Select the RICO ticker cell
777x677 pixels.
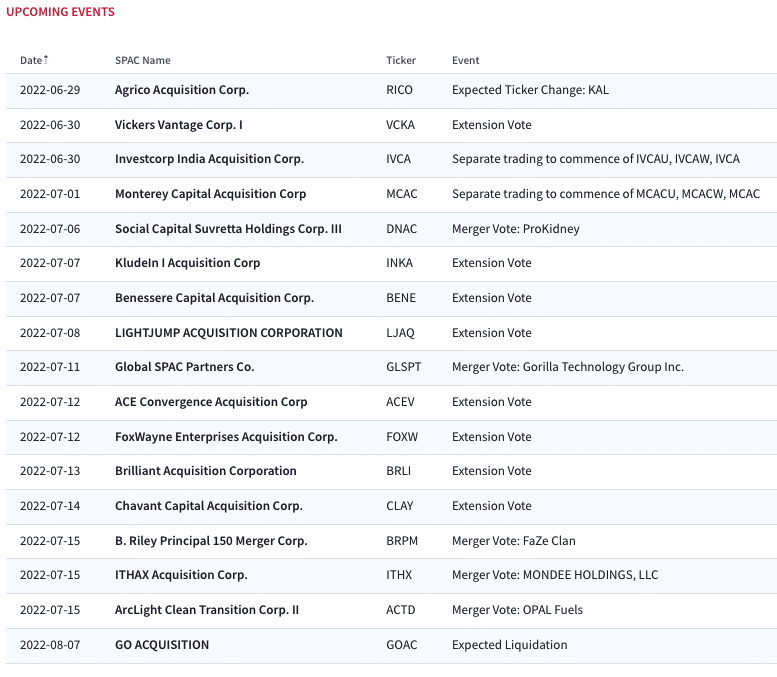point(399,90)
